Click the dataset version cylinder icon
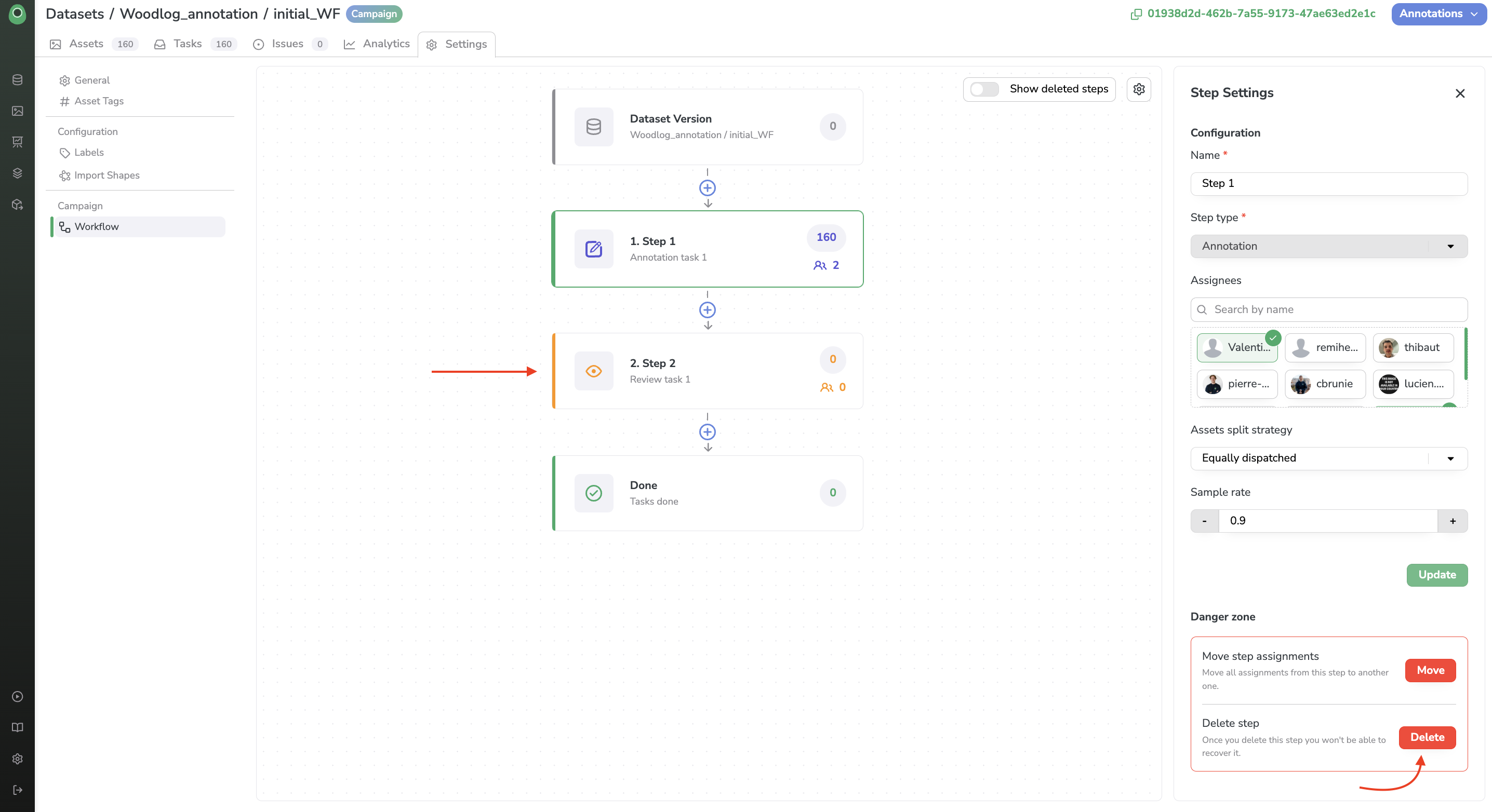Screen dimensions: 1492x812 pos(593,125)
